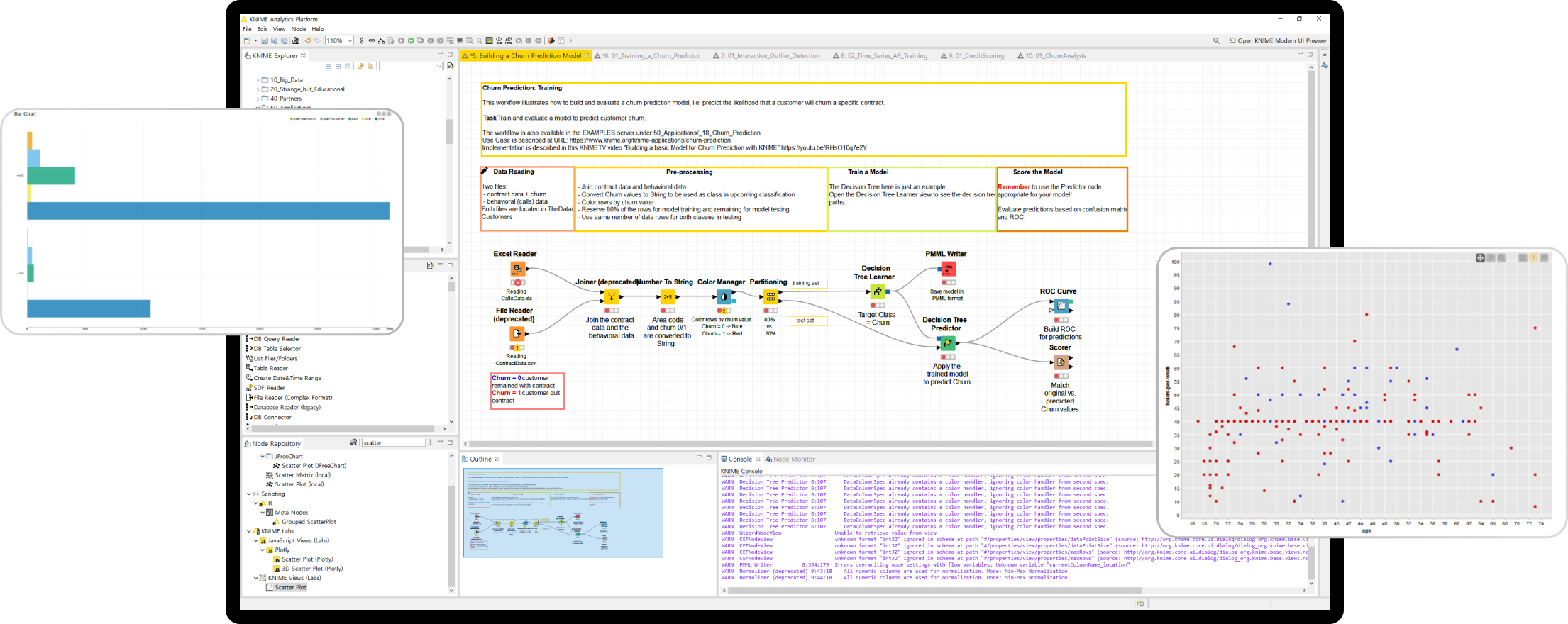Select the Scorer node icon
This screenshot has width=1568, height=624.
1061,362
